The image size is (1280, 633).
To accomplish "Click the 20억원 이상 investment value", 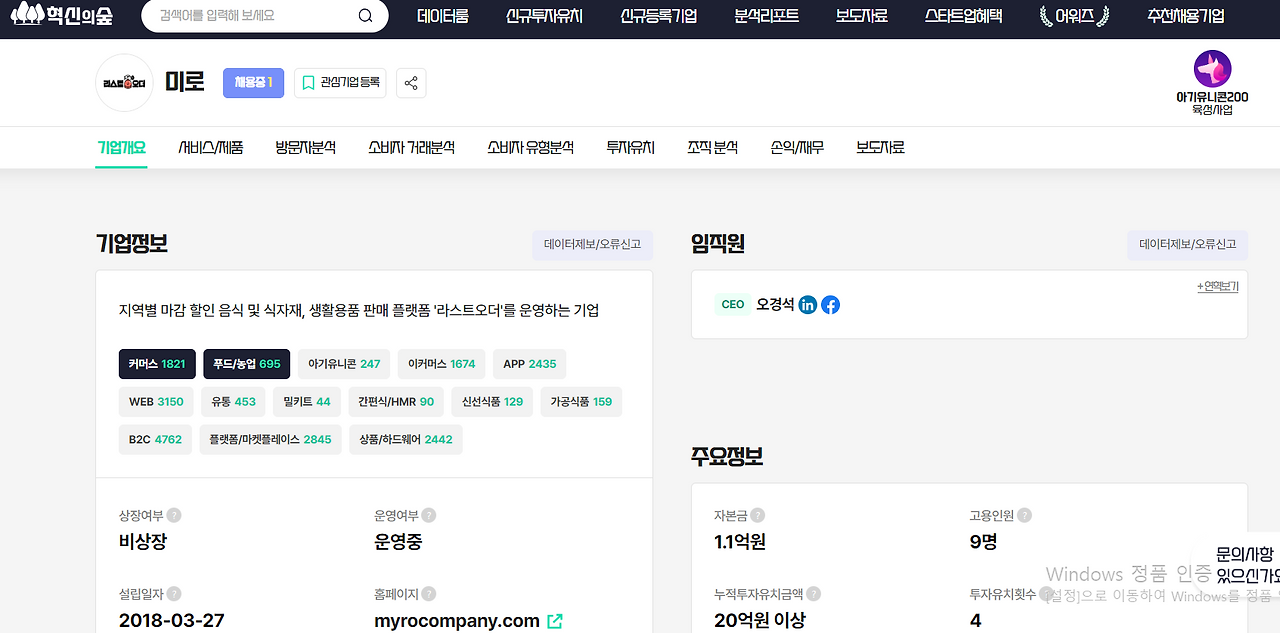I will pyautogui.click(x=760, y=621).
